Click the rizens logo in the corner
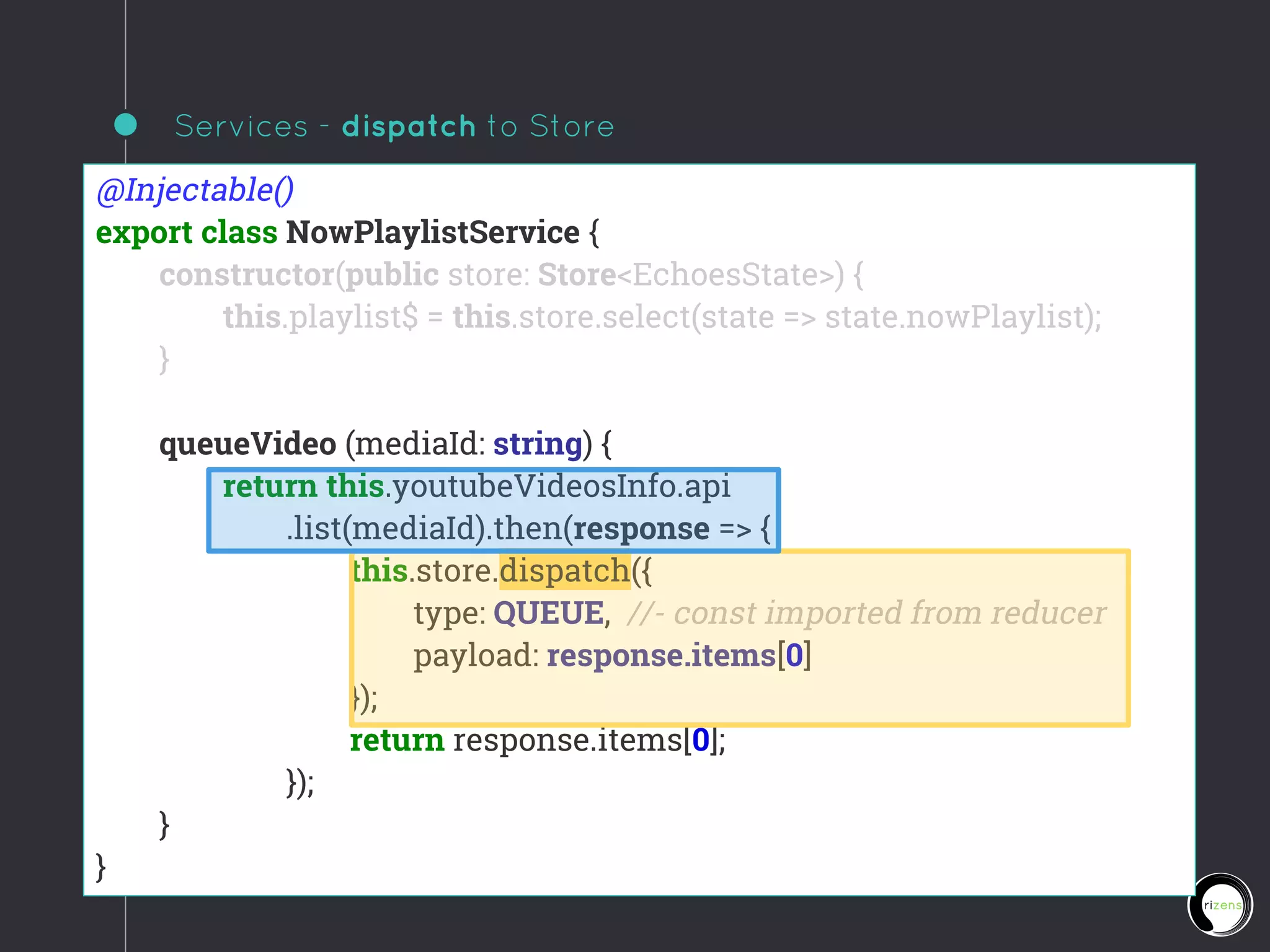 point(1220,904)
